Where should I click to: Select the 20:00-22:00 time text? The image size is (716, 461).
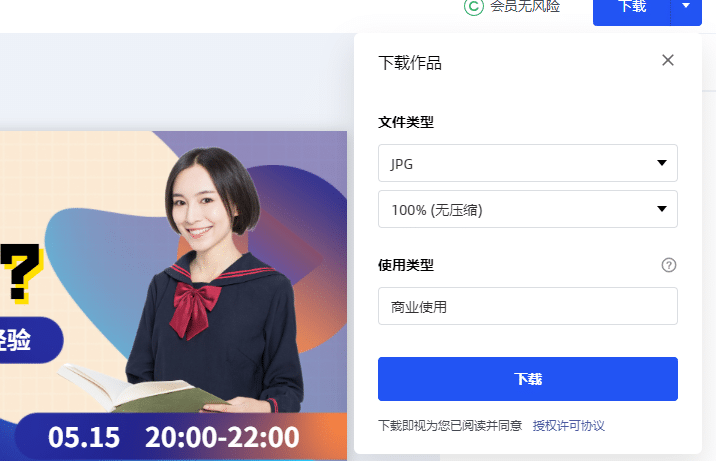[x=222, y=437]
